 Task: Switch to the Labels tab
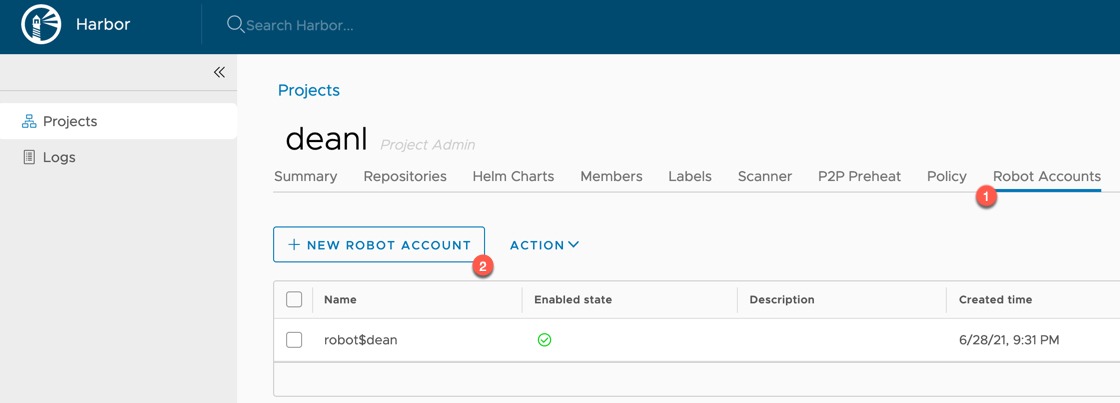point(690,176)
